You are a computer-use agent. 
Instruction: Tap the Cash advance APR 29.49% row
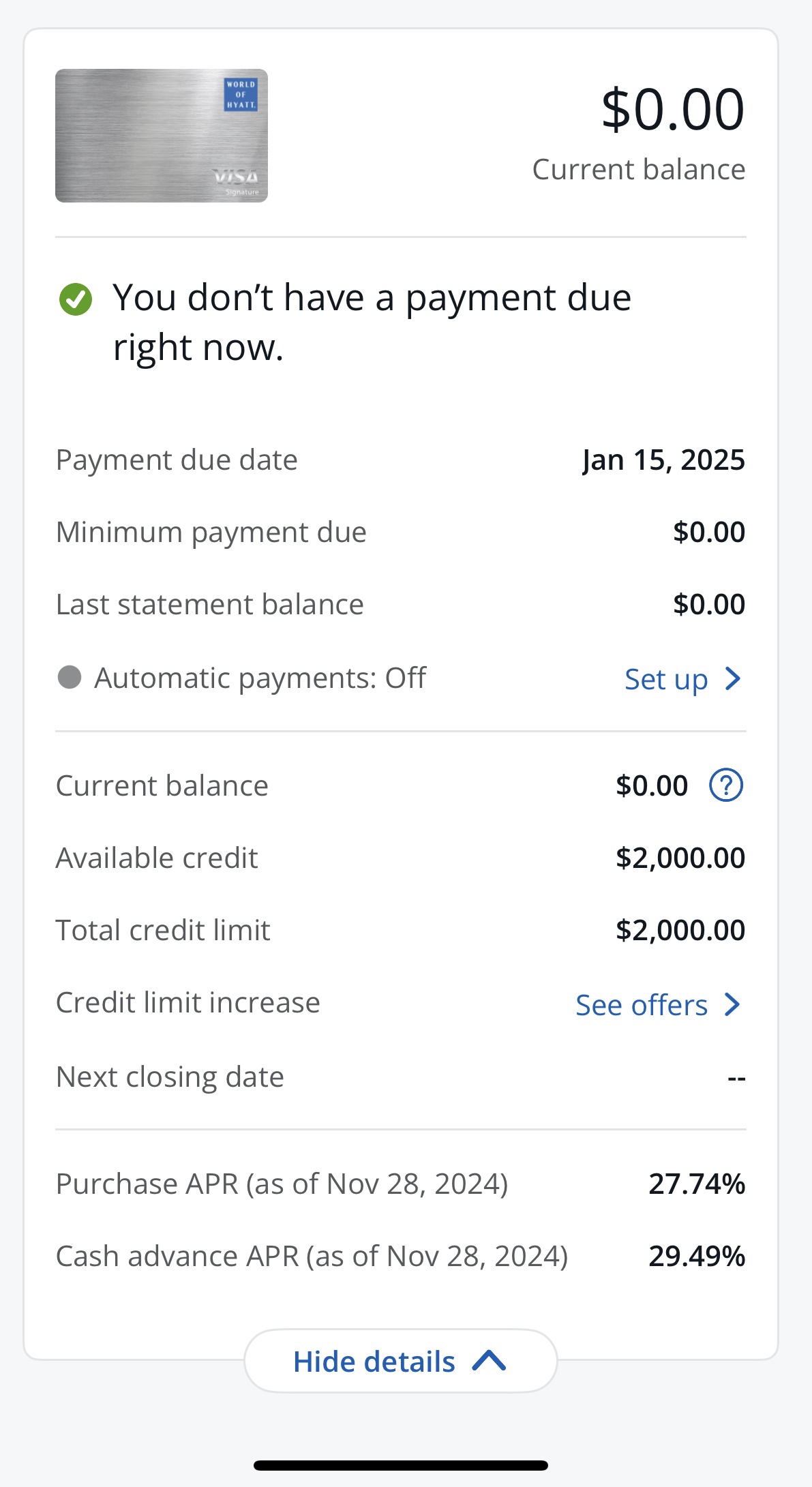coord(401,1257)
